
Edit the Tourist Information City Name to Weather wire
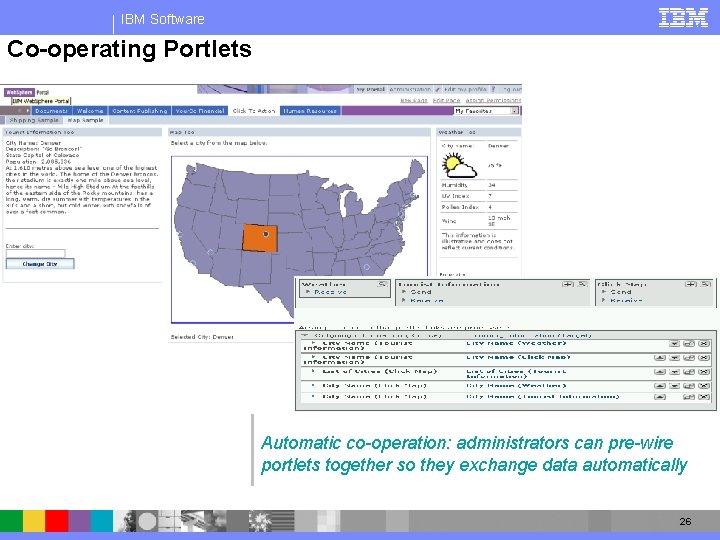(x=689, y=343)
